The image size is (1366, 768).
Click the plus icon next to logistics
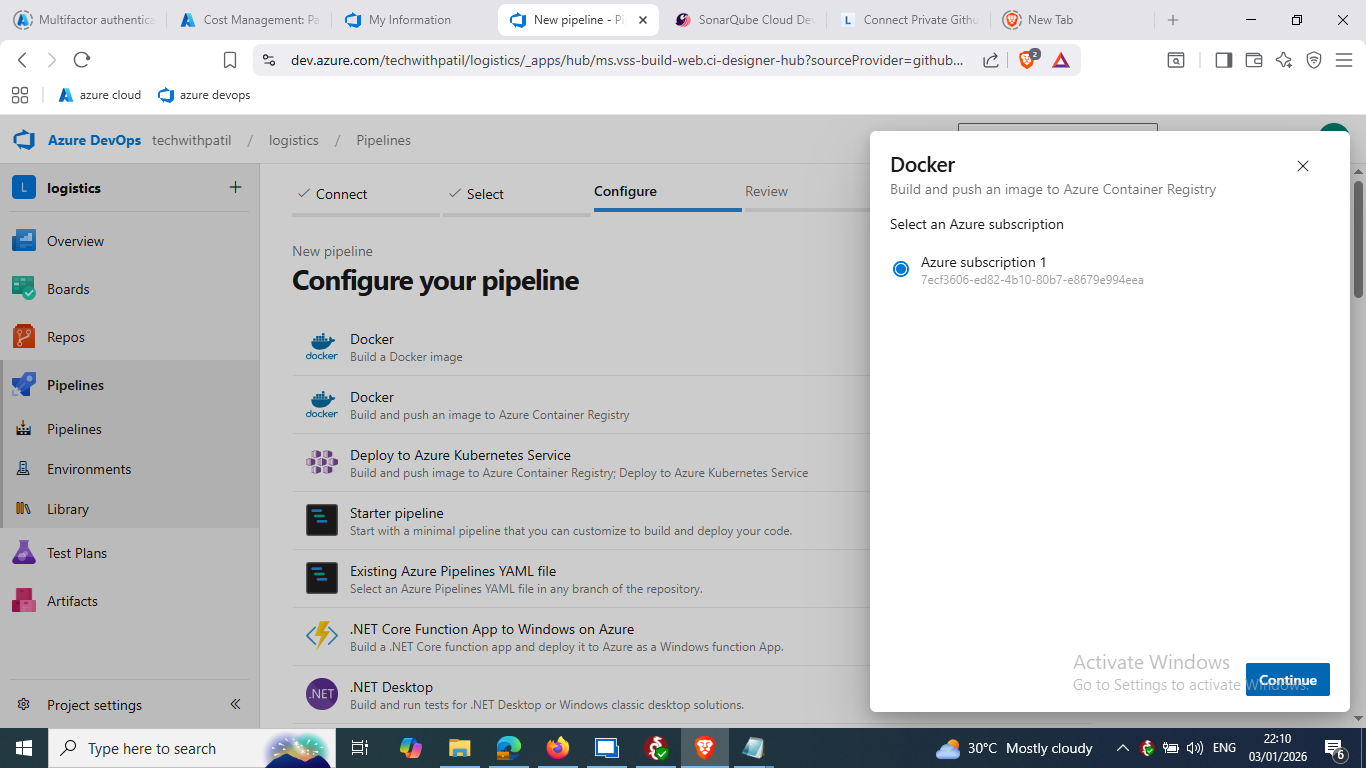click(235, 187)
